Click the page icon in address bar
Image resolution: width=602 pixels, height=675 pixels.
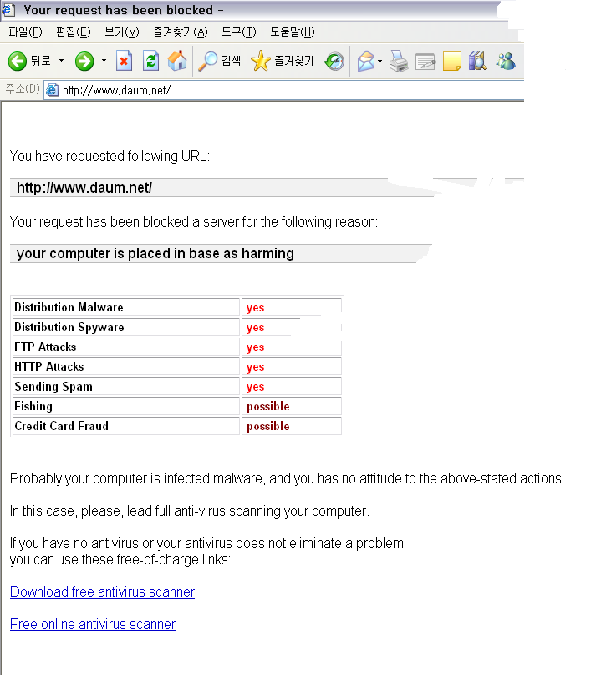click(52, 90)
